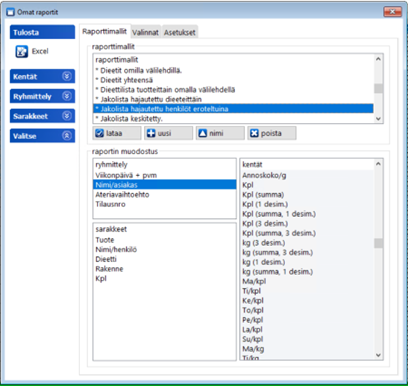Select 'kg (1 desim.)' field

(307, 262)
